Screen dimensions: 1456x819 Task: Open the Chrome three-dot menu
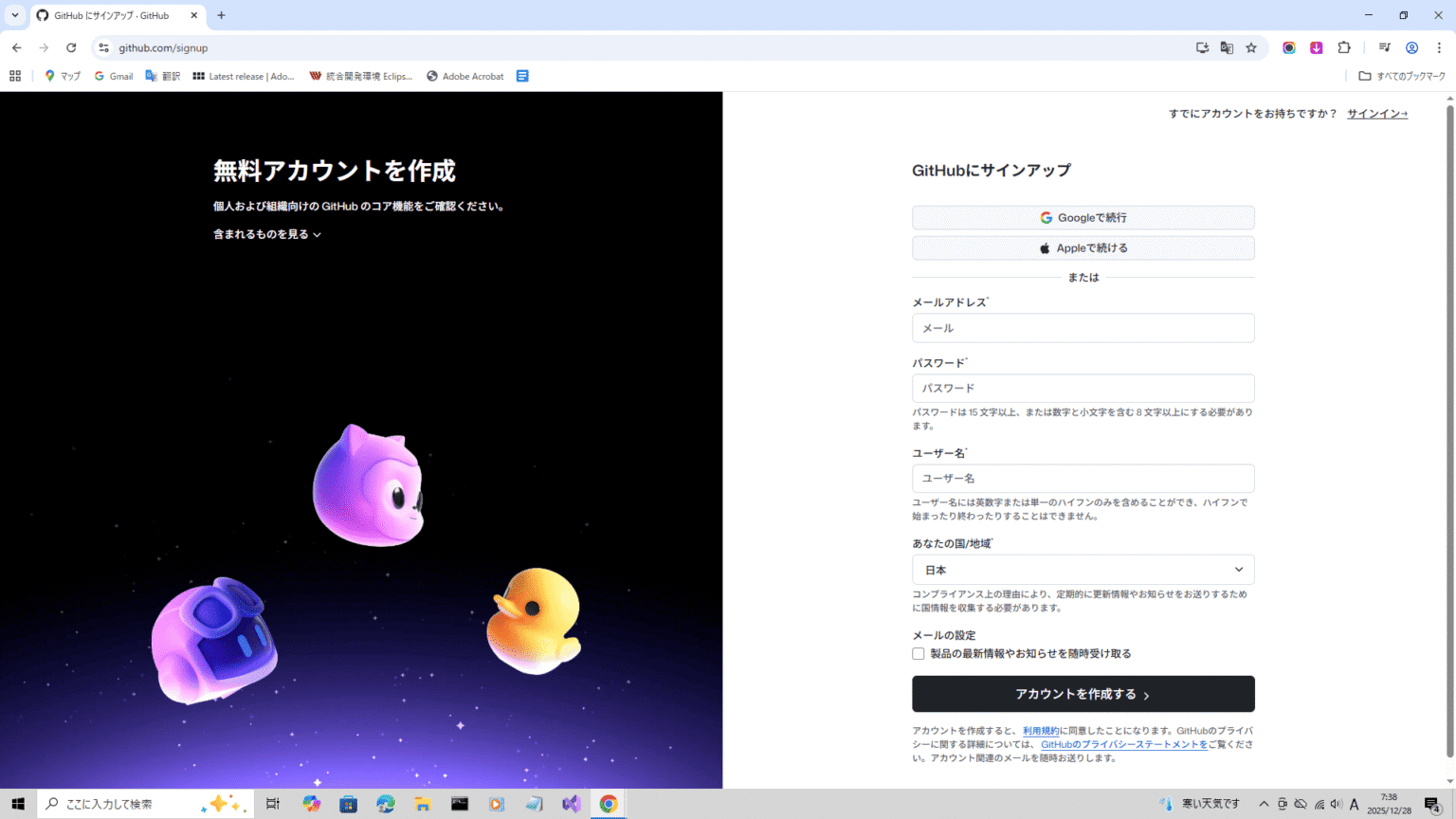point(1439,47)
